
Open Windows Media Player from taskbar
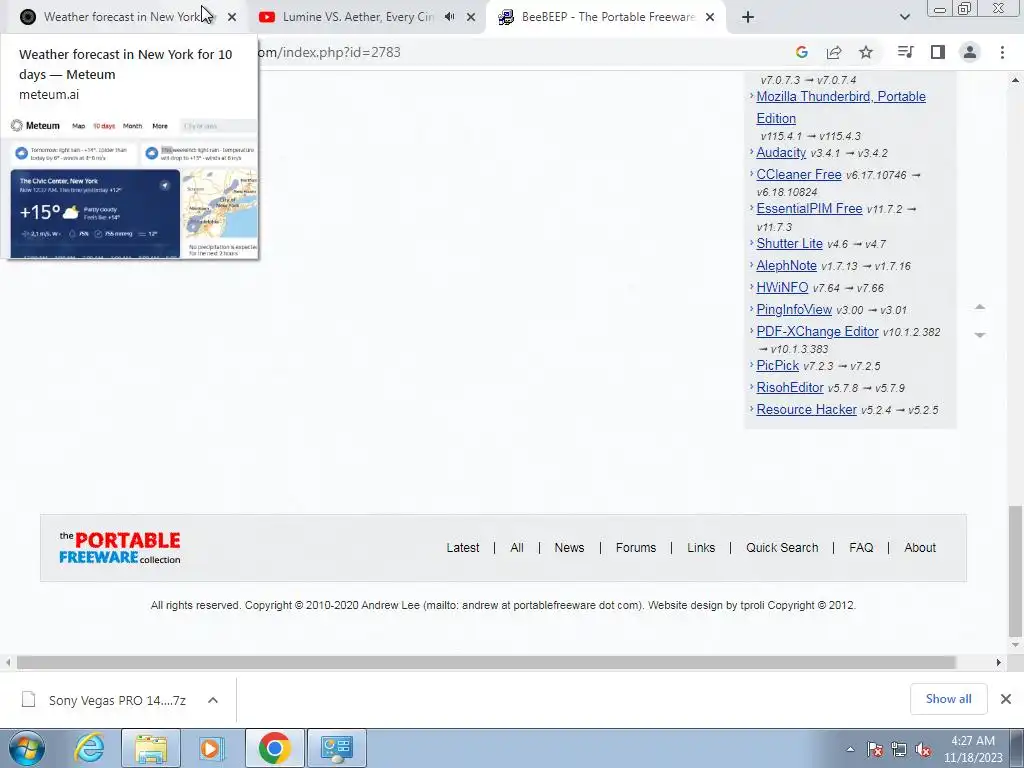pyautogui.click(x=211, y=748)
